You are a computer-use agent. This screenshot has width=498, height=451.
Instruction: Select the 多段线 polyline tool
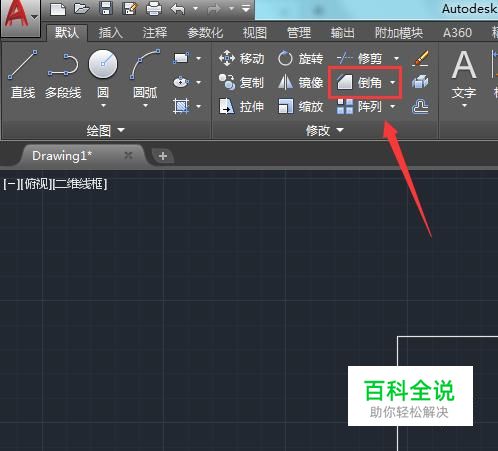click(63, 75)
